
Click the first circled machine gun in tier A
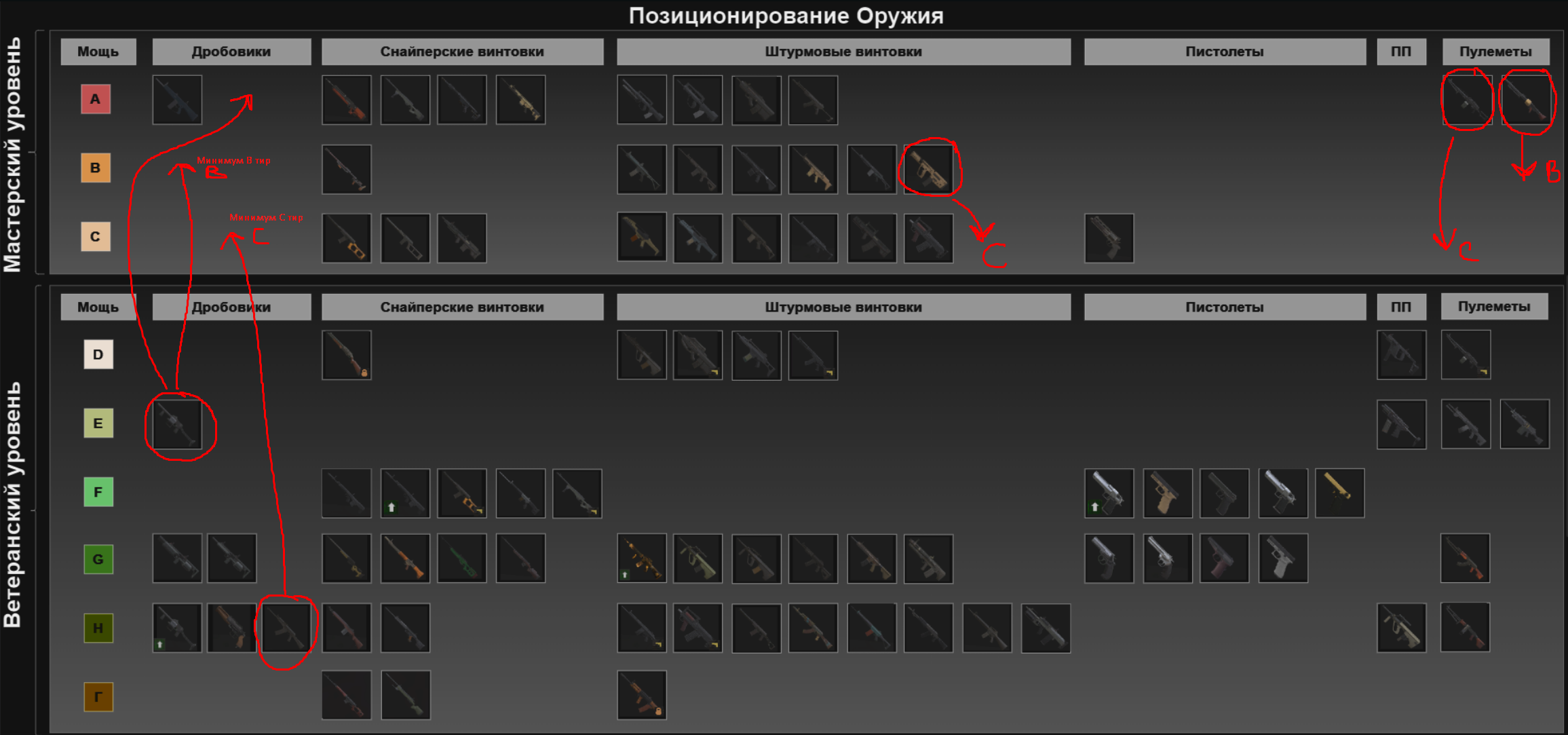point(1467,100)
